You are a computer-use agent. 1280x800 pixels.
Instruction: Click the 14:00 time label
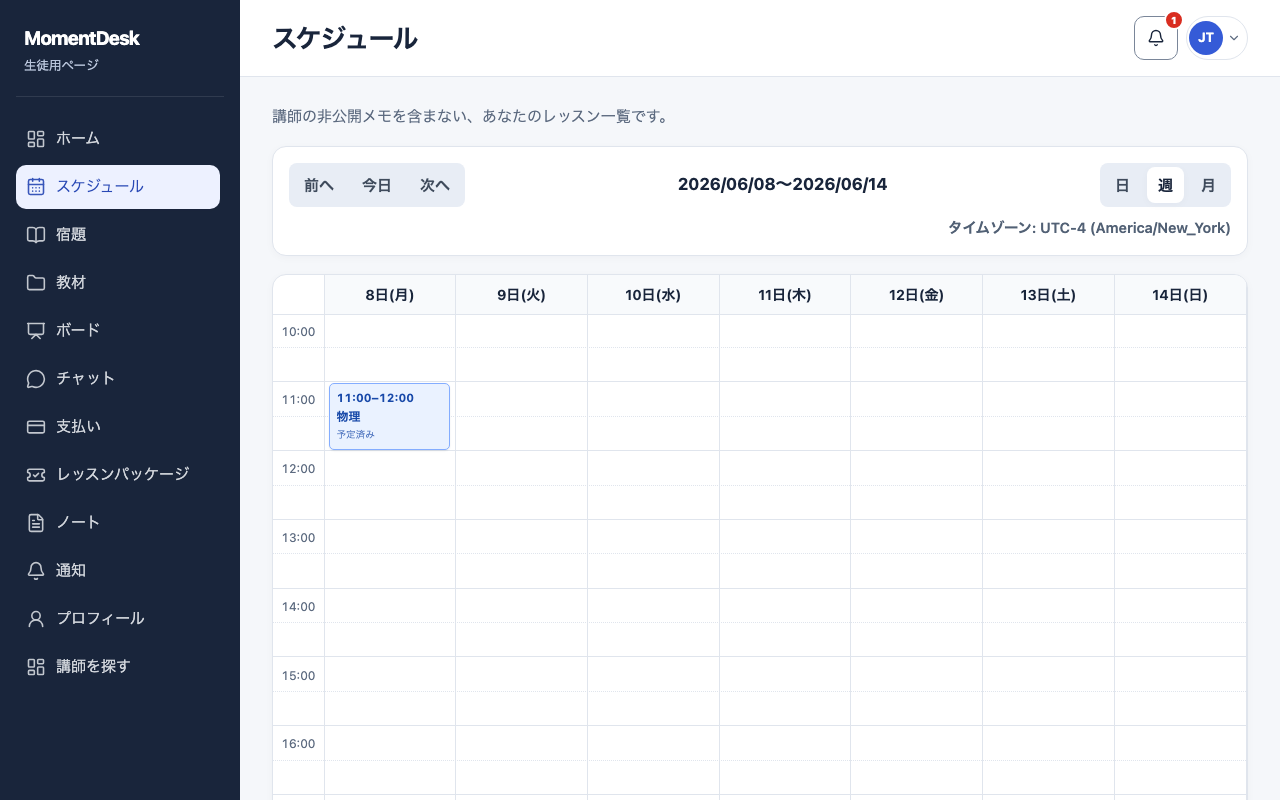[298, 607]
